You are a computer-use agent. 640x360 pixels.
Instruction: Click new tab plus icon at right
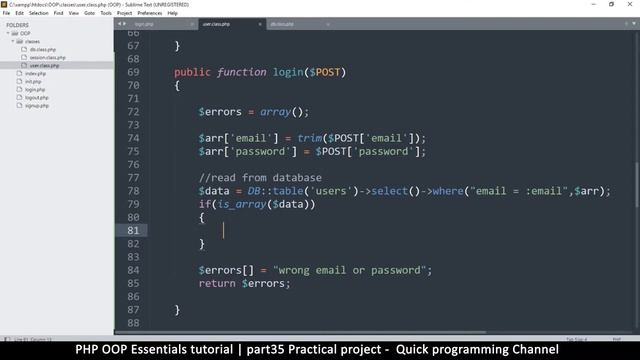point(626,24)
